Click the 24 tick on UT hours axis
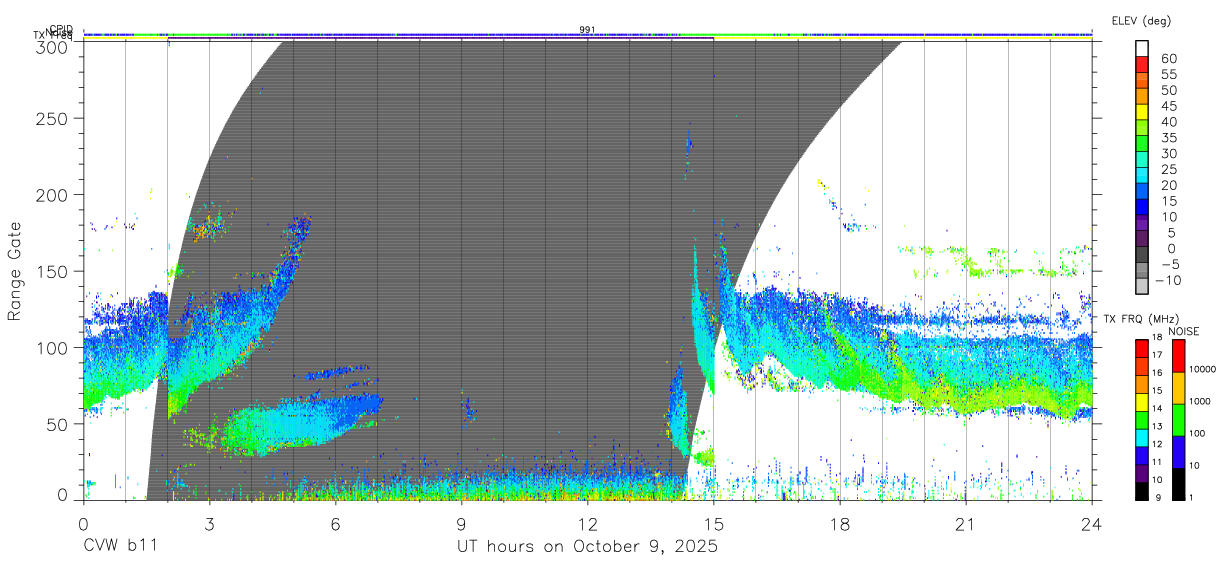 pos(1092,523)
